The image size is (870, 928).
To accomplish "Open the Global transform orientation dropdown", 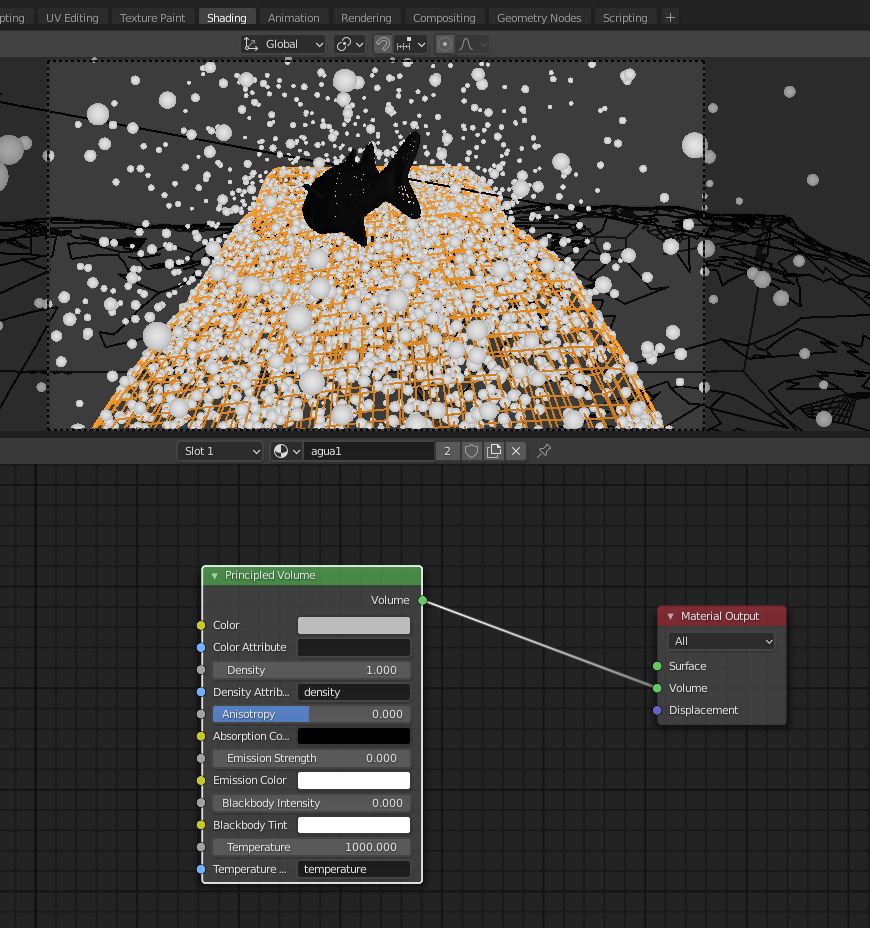I will 288,43.
